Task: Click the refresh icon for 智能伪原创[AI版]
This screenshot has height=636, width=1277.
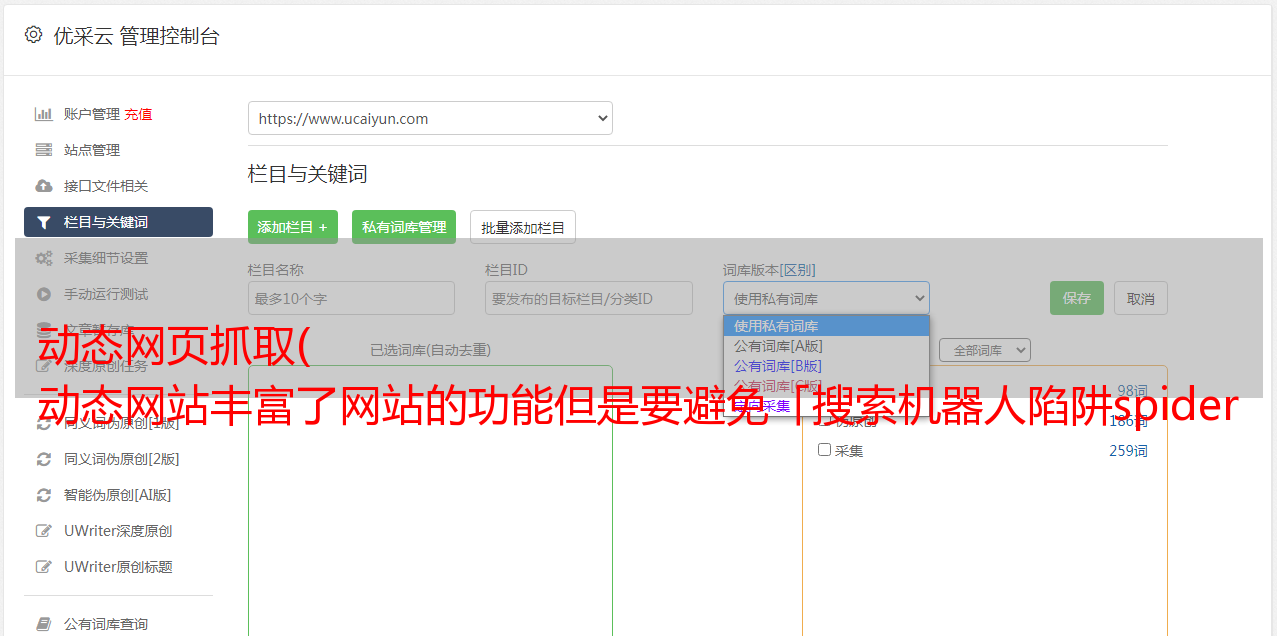Action: point(44,495)
